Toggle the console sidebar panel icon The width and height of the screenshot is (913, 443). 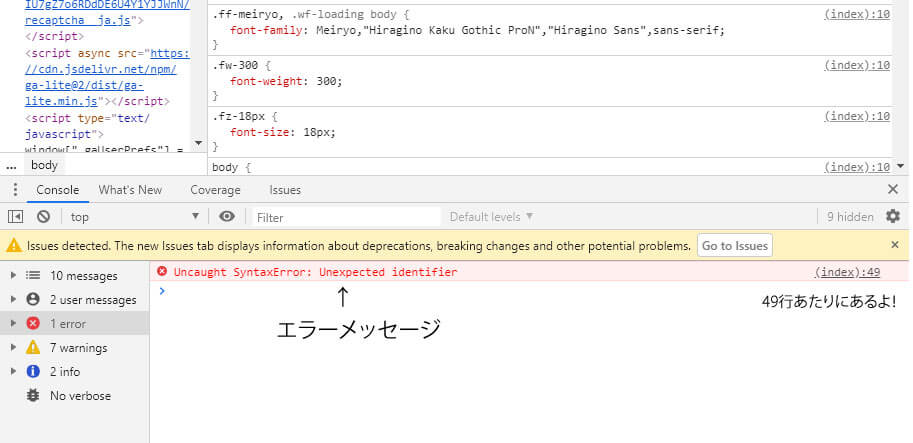coord(15,217)
